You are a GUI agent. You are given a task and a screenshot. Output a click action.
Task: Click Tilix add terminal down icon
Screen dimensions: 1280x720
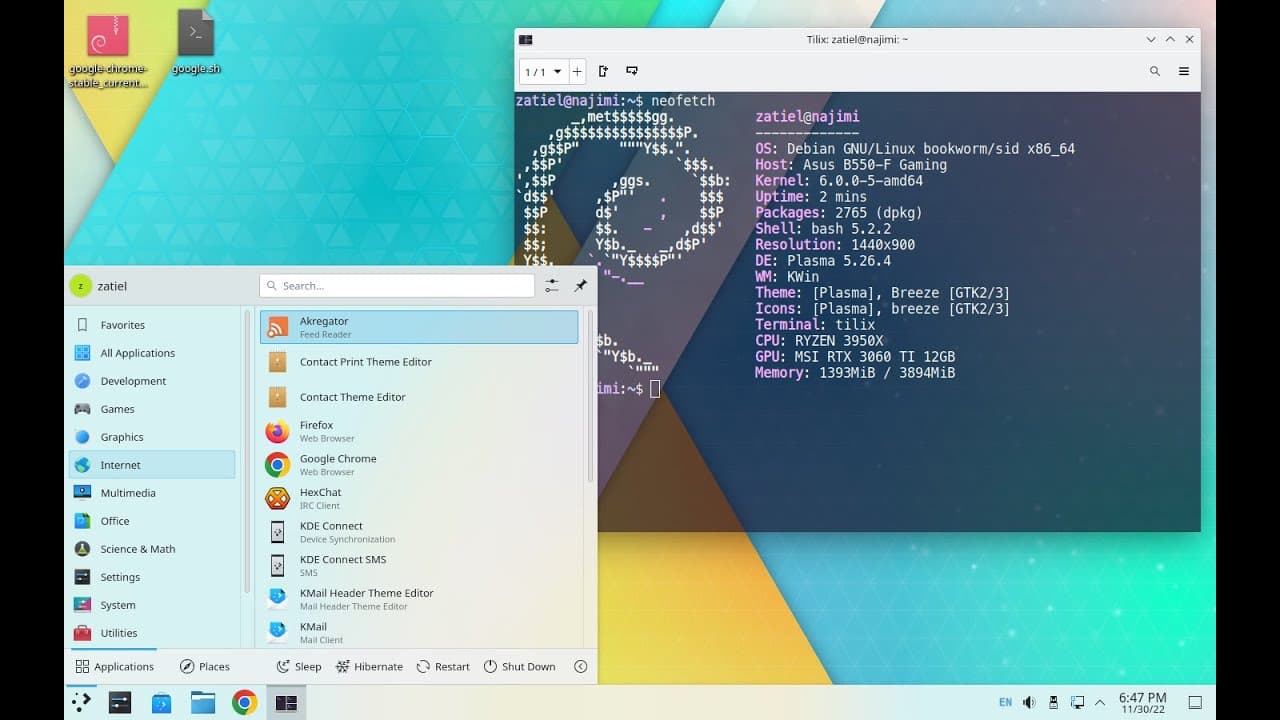[632, 72]
